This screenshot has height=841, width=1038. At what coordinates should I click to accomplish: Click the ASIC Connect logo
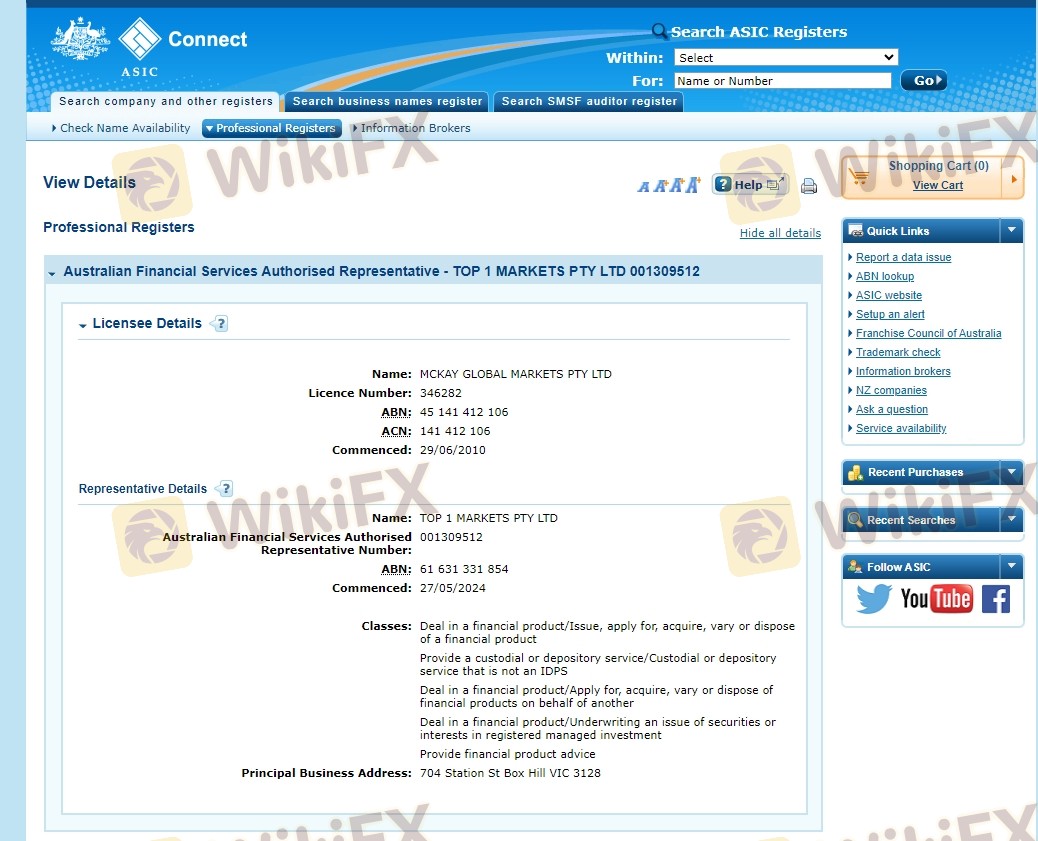click(150, 44)
